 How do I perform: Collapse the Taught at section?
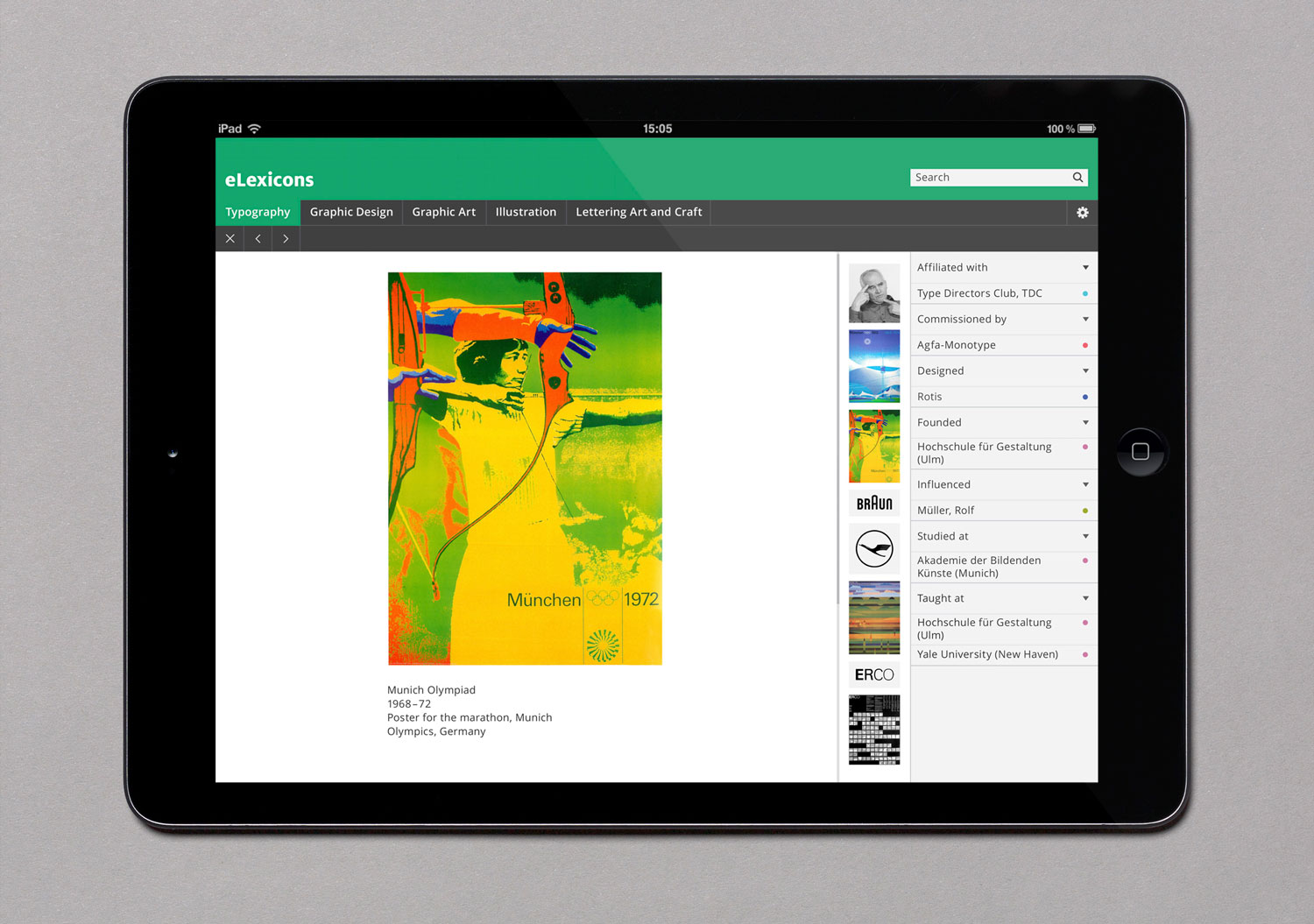tap(1085, 599)
